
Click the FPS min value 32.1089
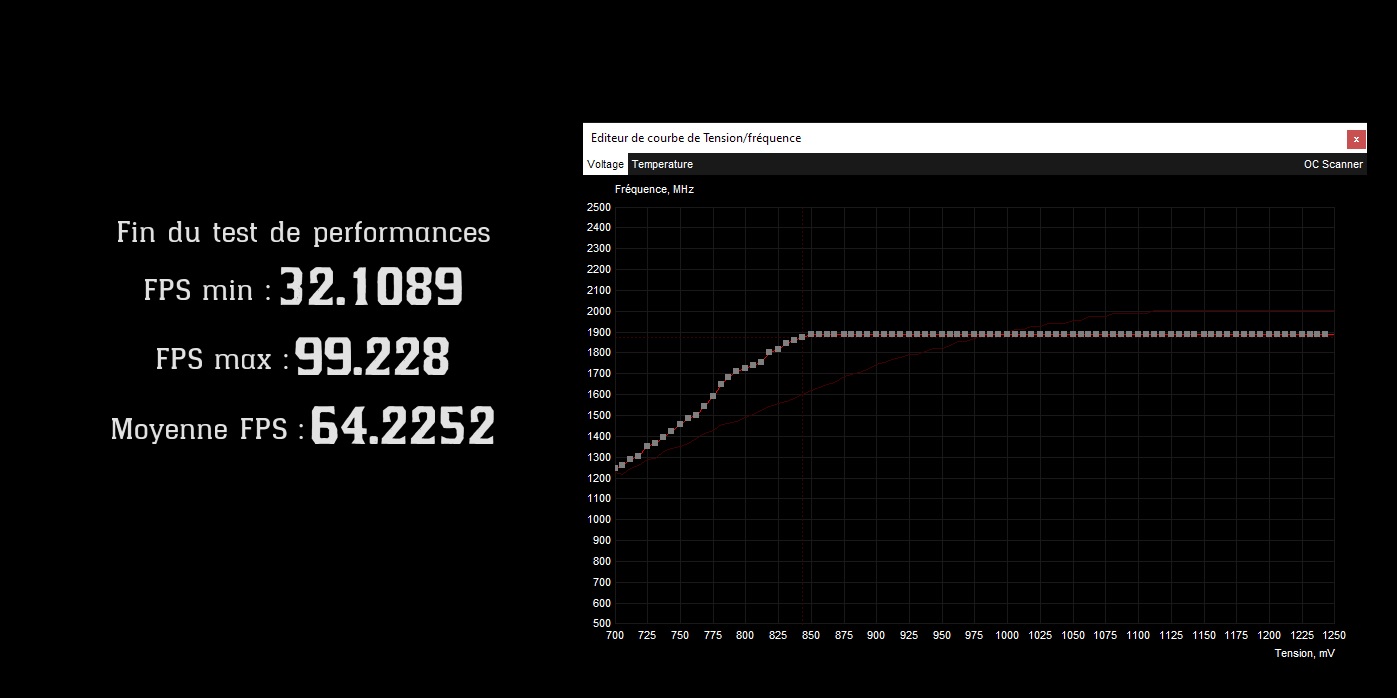[371, 288]
